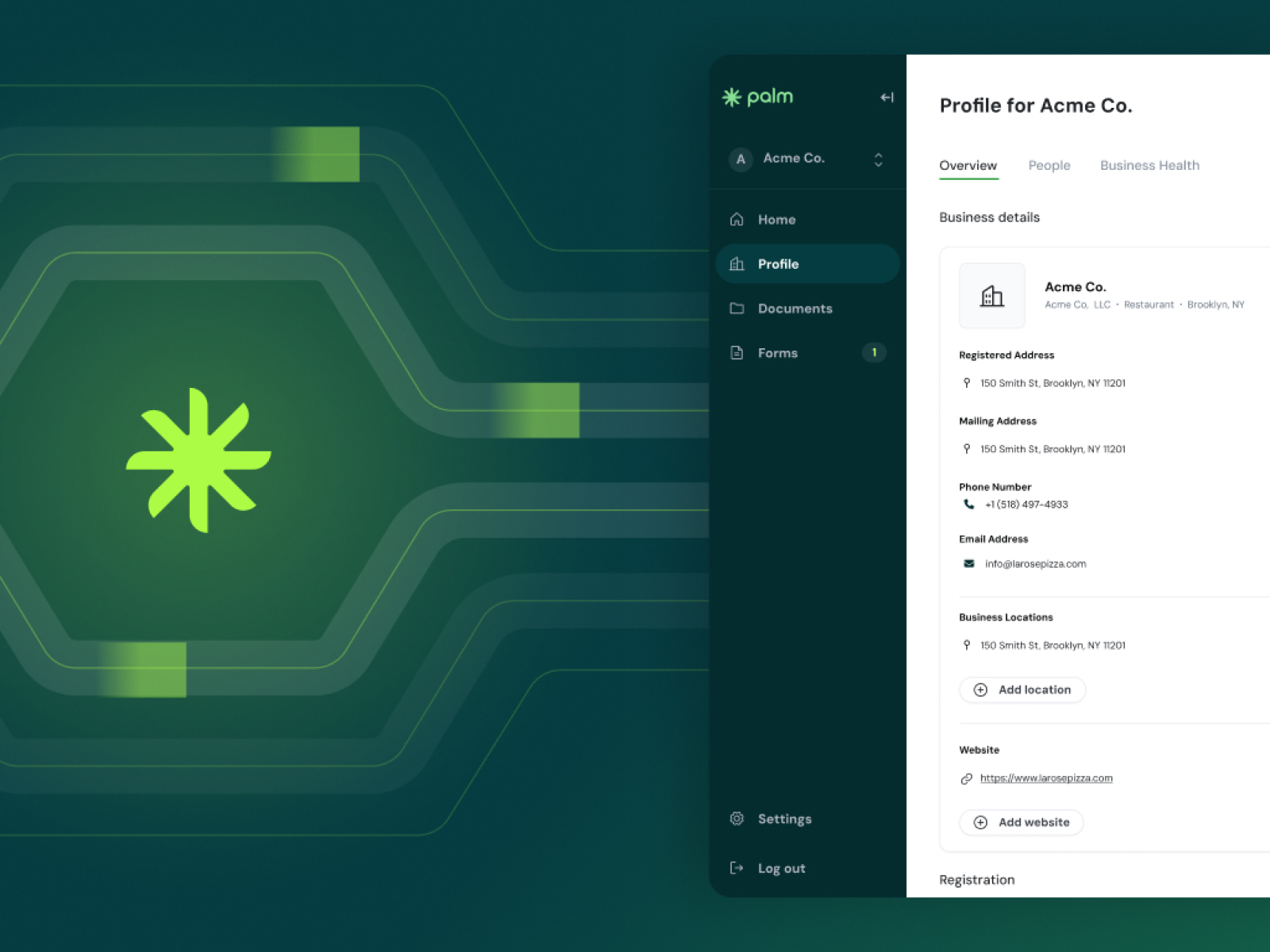Click the Business Locations address 150 Smith St
This screenshot has width=1270, height=952.
tap(1053, 646)
